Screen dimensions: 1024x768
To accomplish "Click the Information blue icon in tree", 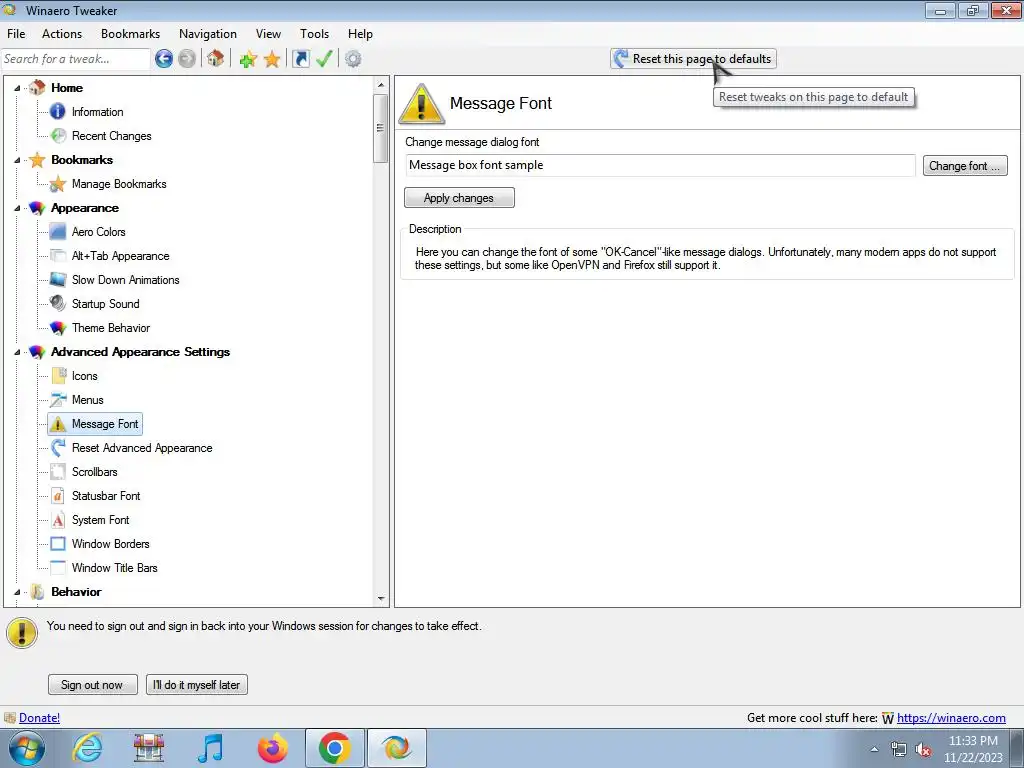I will click(58, 112).
